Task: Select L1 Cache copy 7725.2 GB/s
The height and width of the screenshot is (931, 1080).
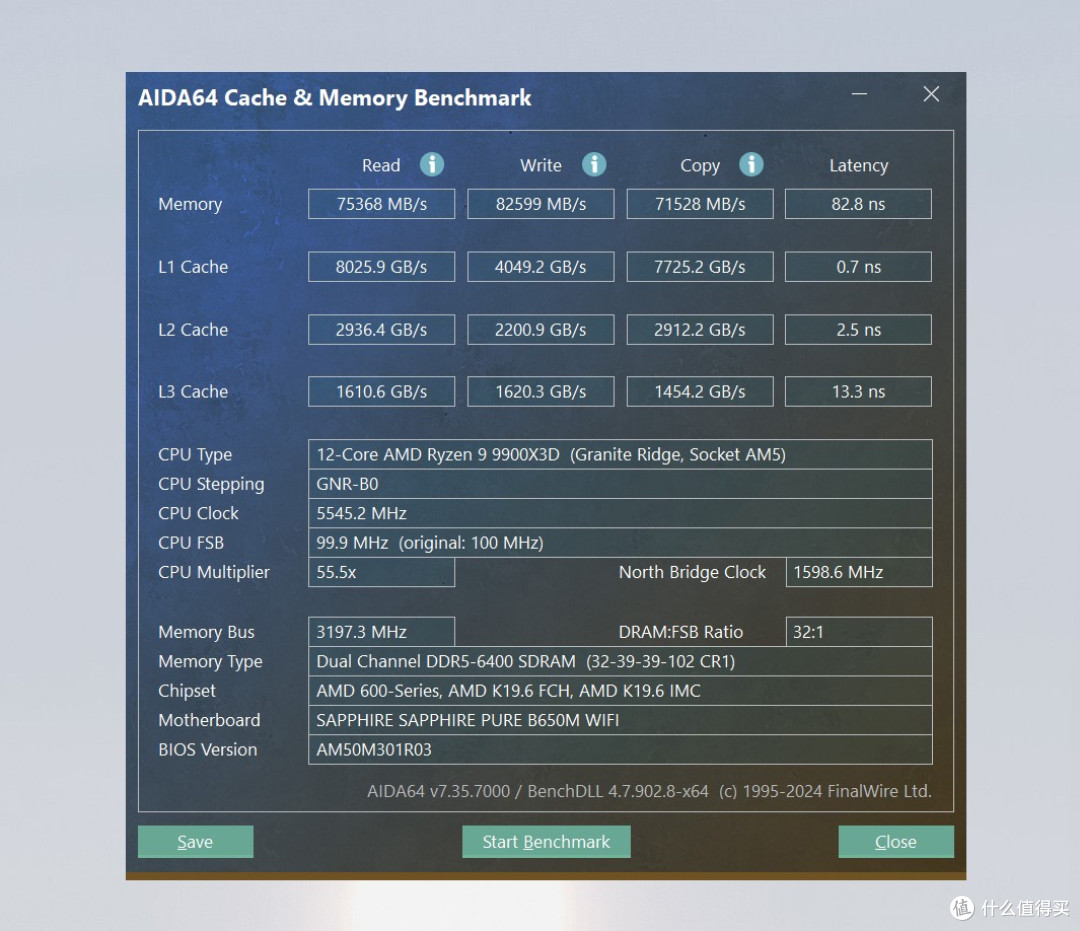Action: [x=700, y=266]
